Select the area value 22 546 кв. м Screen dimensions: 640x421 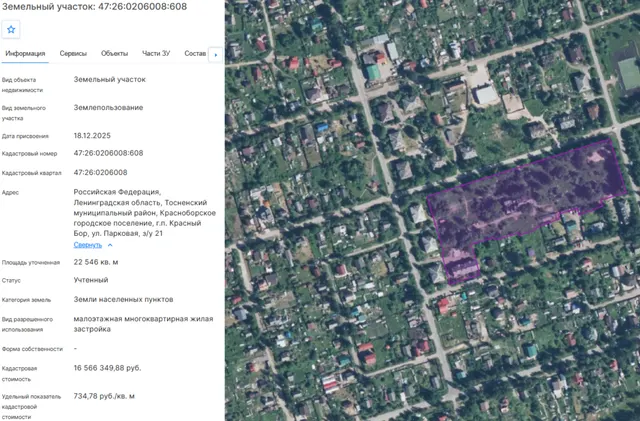click(96, 262)
